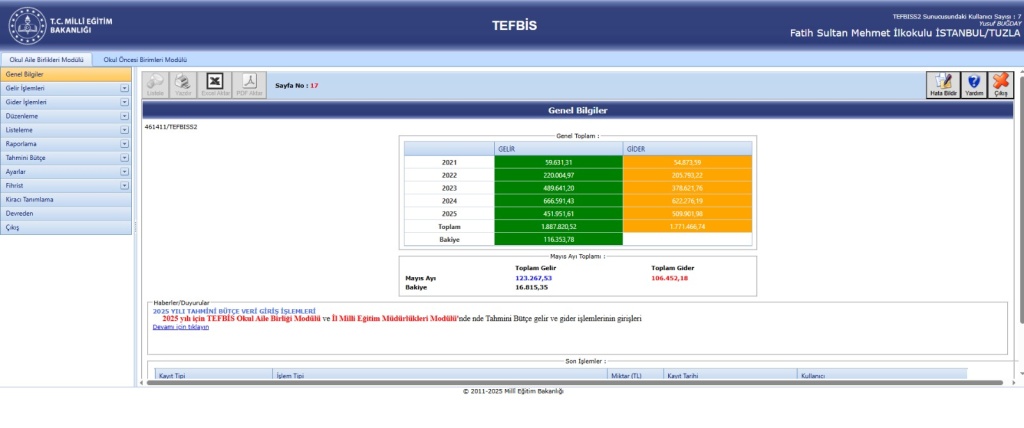The image size is (1024, 428).
Task: Click the Yardım help icon
Action: [x=973, y=85]
